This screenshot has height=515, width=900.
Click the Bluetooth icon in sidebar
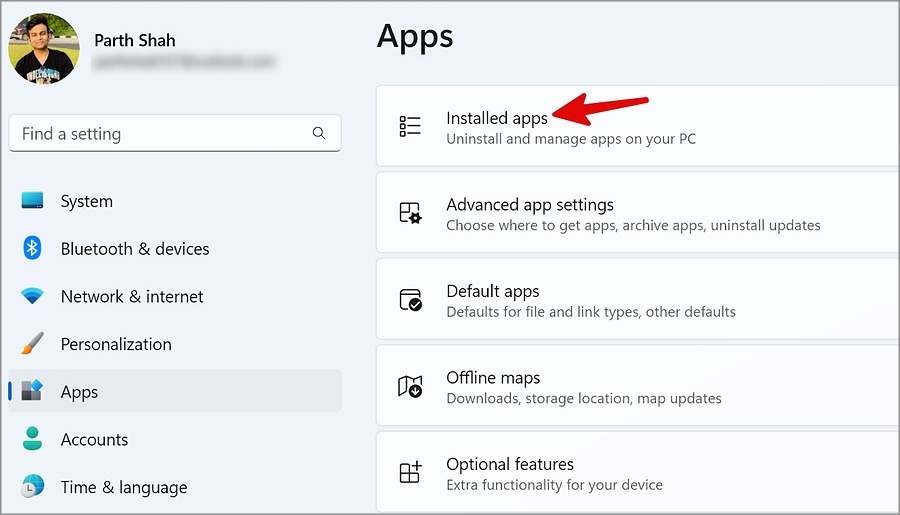[32, 248]
